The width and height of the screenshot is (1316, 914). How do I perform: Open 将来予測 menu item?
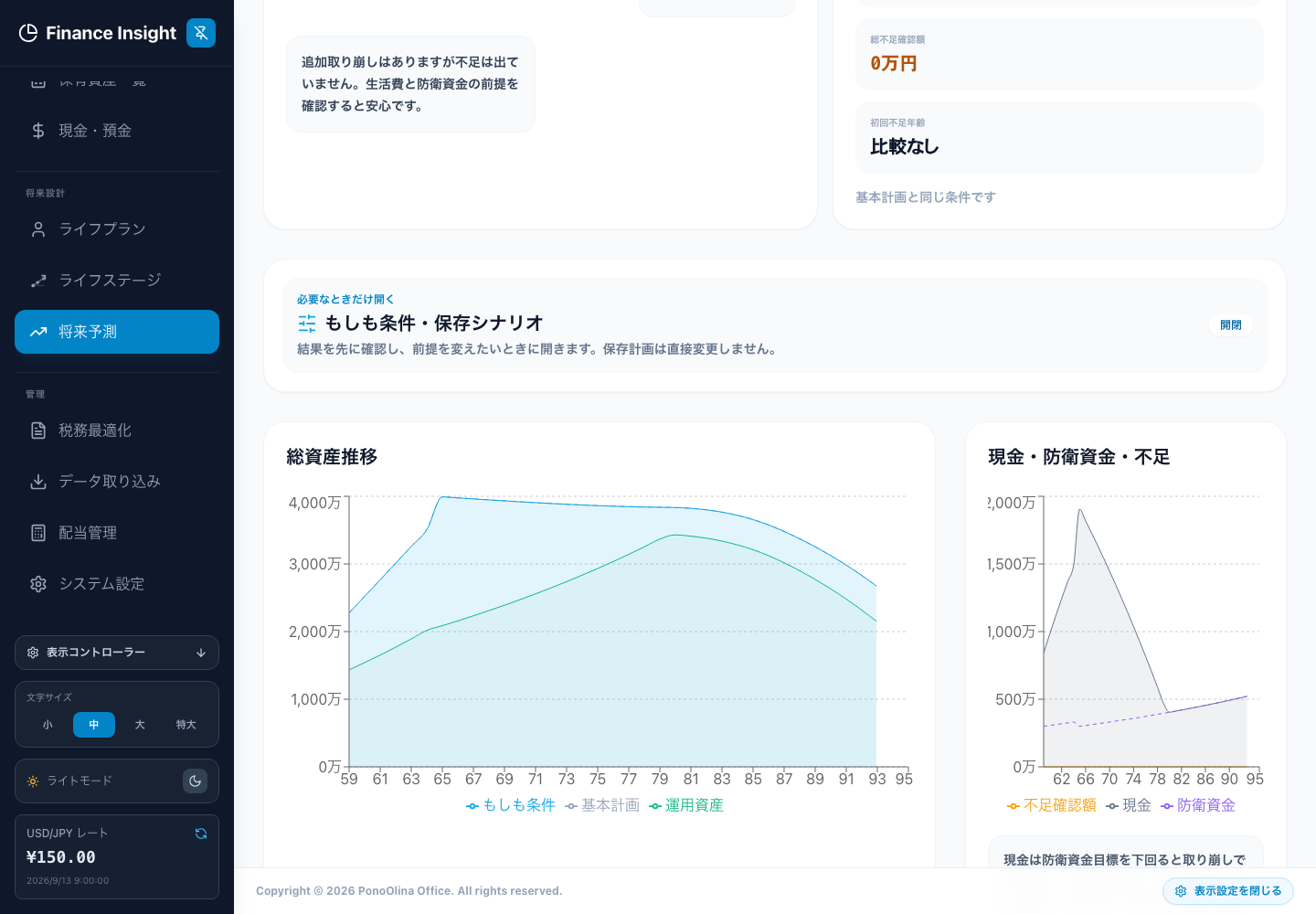(117, 332)
